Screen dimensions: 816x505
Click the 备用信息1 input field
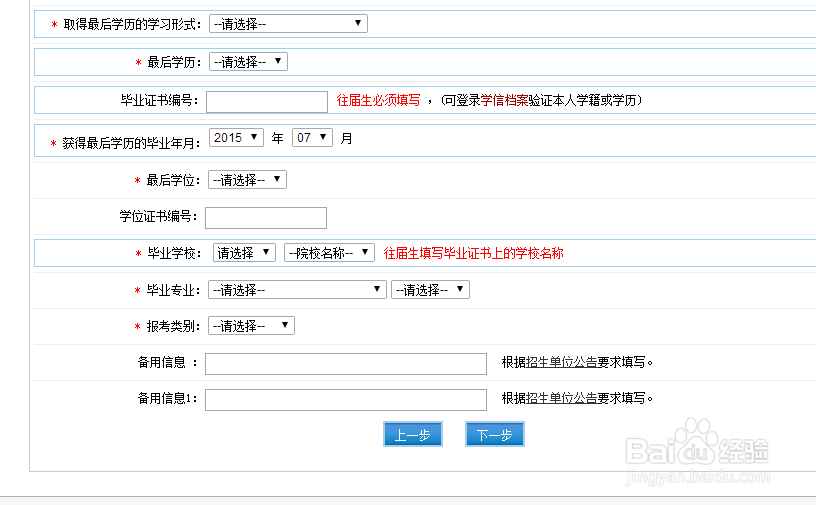[345, 399]
